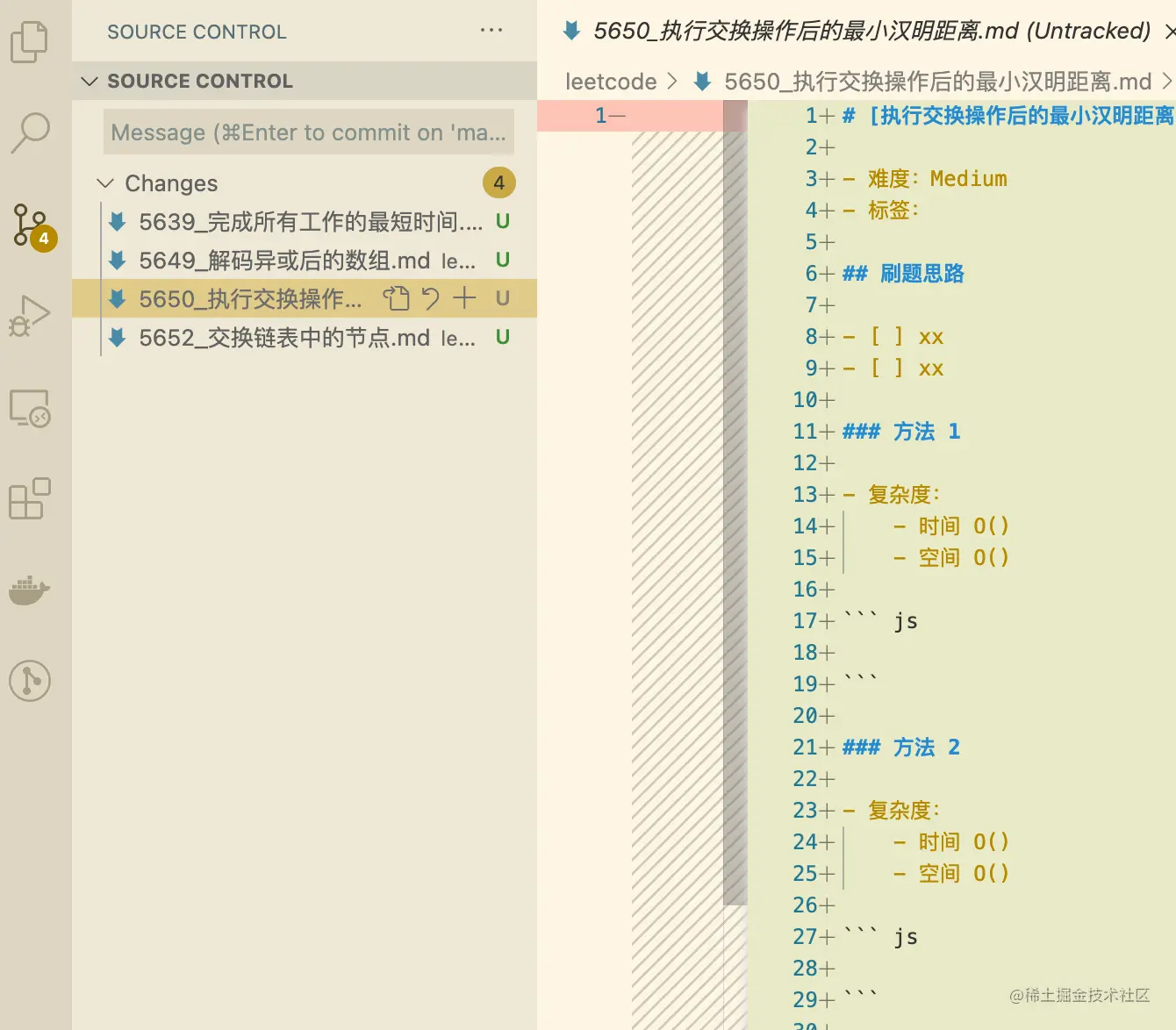The height and width of the screenshot is (1030, 1176).
Task: Click the U status of the 5639 file
Action: coord(503,221)
